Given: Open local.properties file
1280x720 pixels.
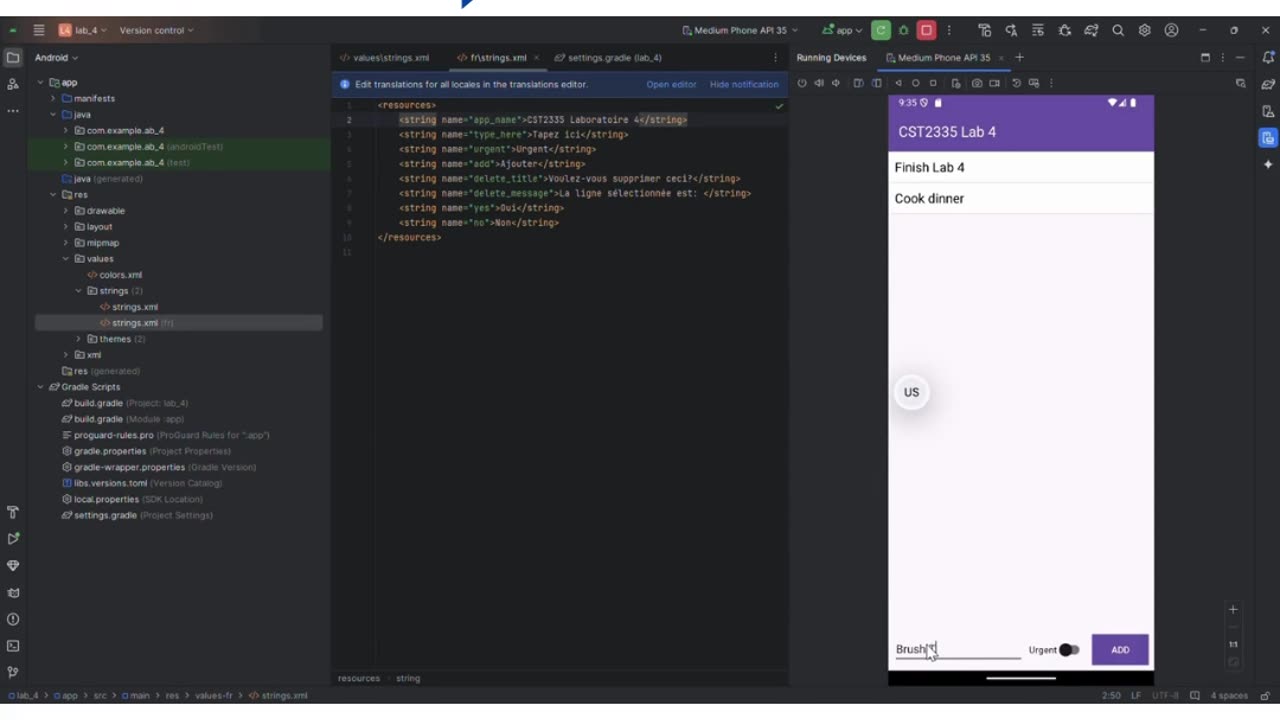Looking at the screenshot, I should pyautogui.click(x=132, y=499).
